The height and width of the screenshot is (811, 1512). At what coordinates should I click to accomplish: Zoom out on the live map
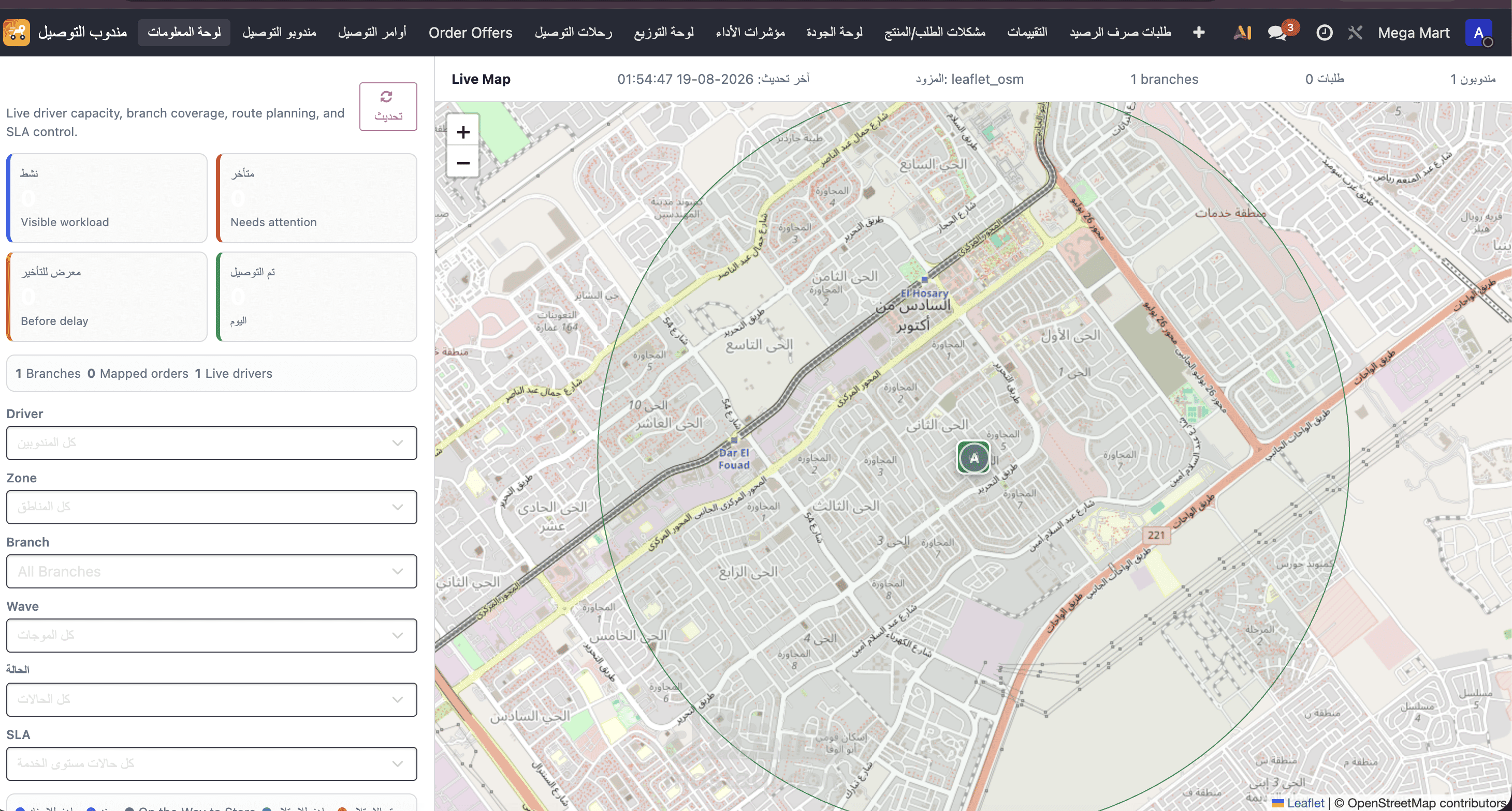pyautogui.click(x=463, y=163)
